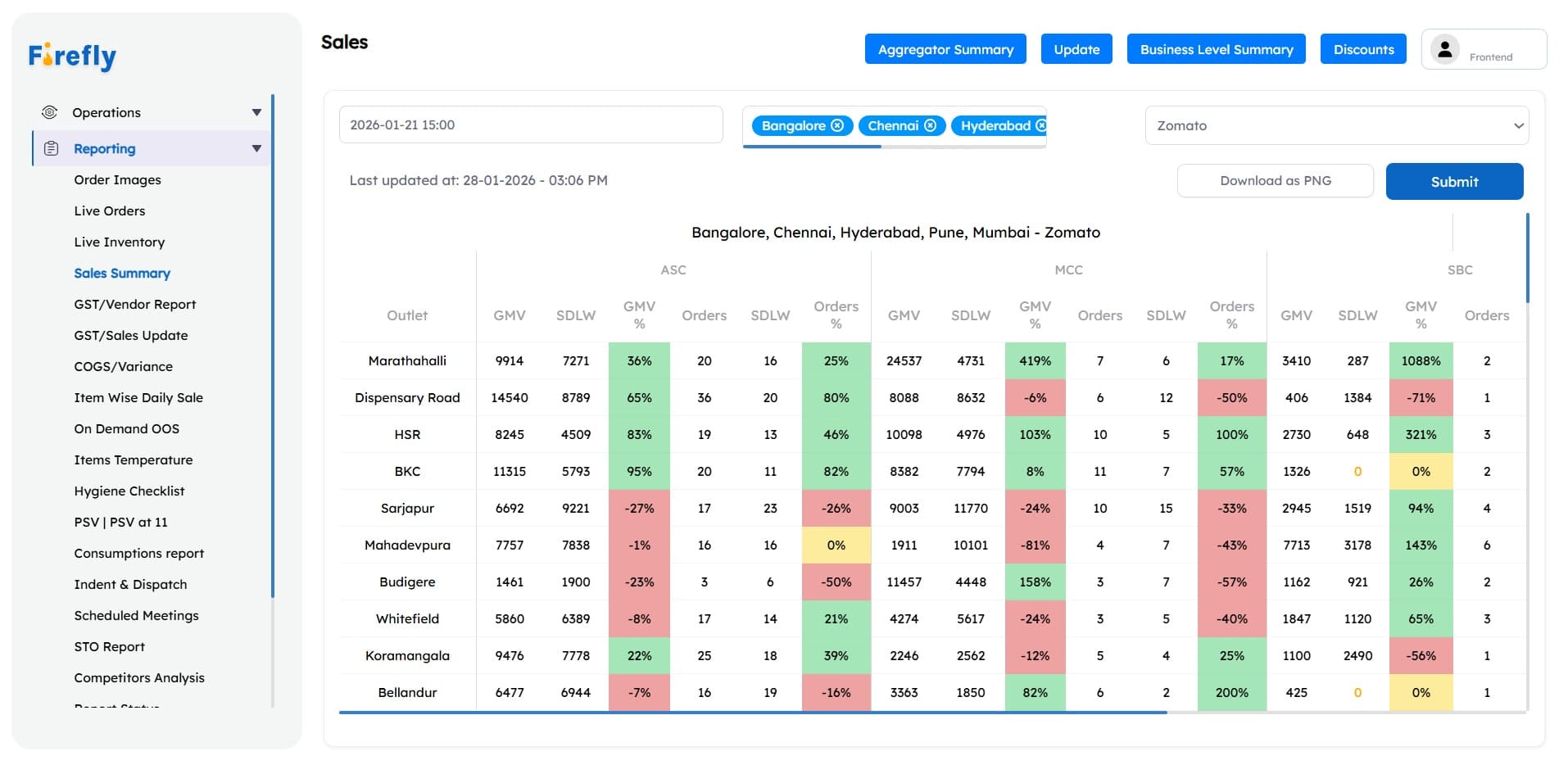Viewport: 1568px width, 765px height.
Task: Select Sales Summary in the sidebar
Action: (x=122, y=273)
